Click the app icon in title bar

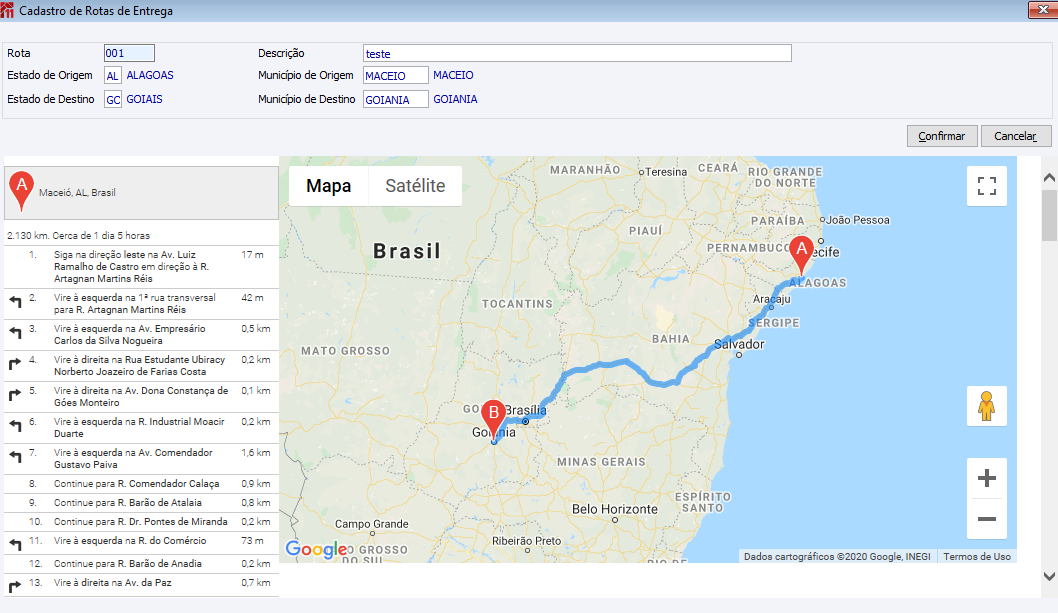(7, 10)
